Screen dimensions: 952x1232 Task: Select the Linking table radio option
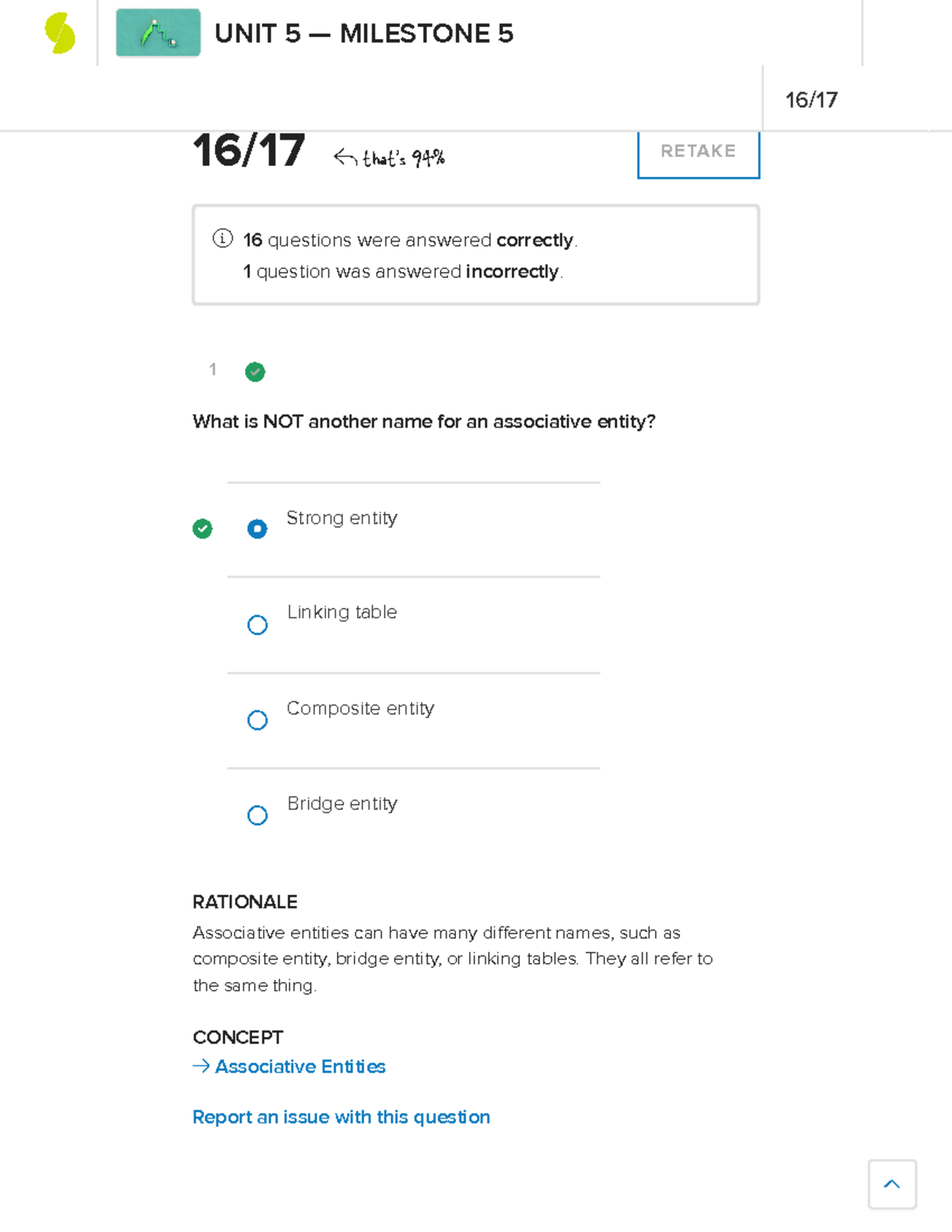pos(257,625)
